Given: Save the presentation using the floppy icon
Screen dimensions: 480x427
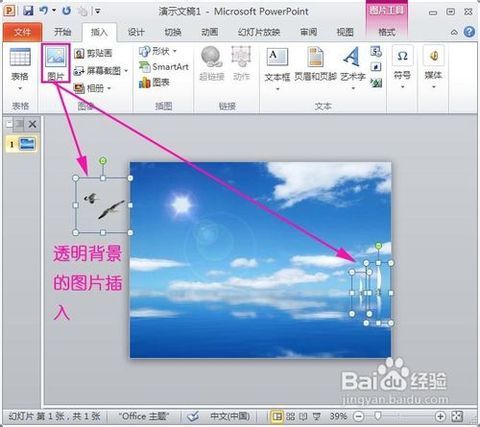Looking at the screenshot, I should tap(28, 11).
